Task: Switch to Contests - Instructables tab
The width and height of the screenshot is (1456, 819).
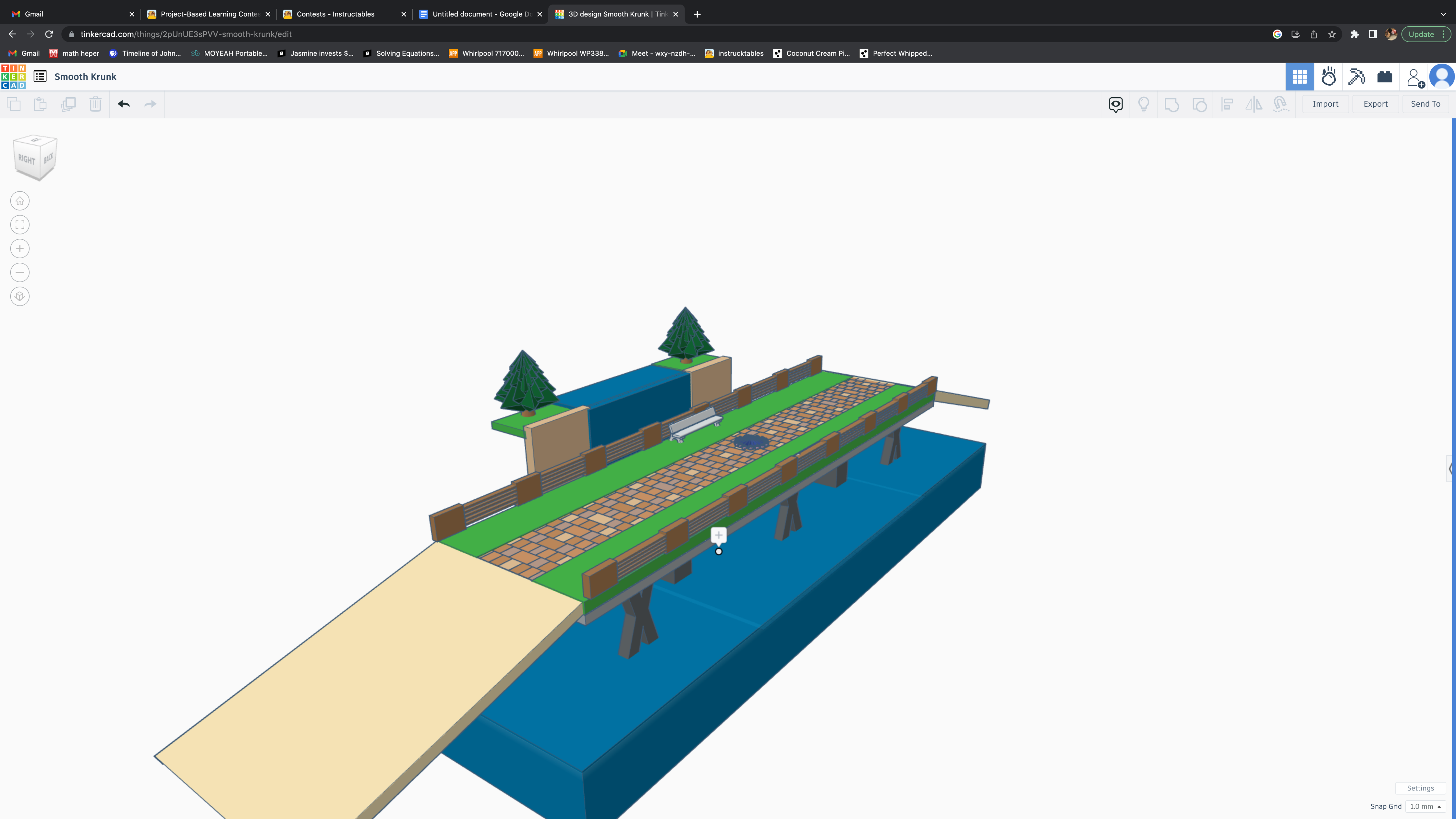Action: coord(336,14)
